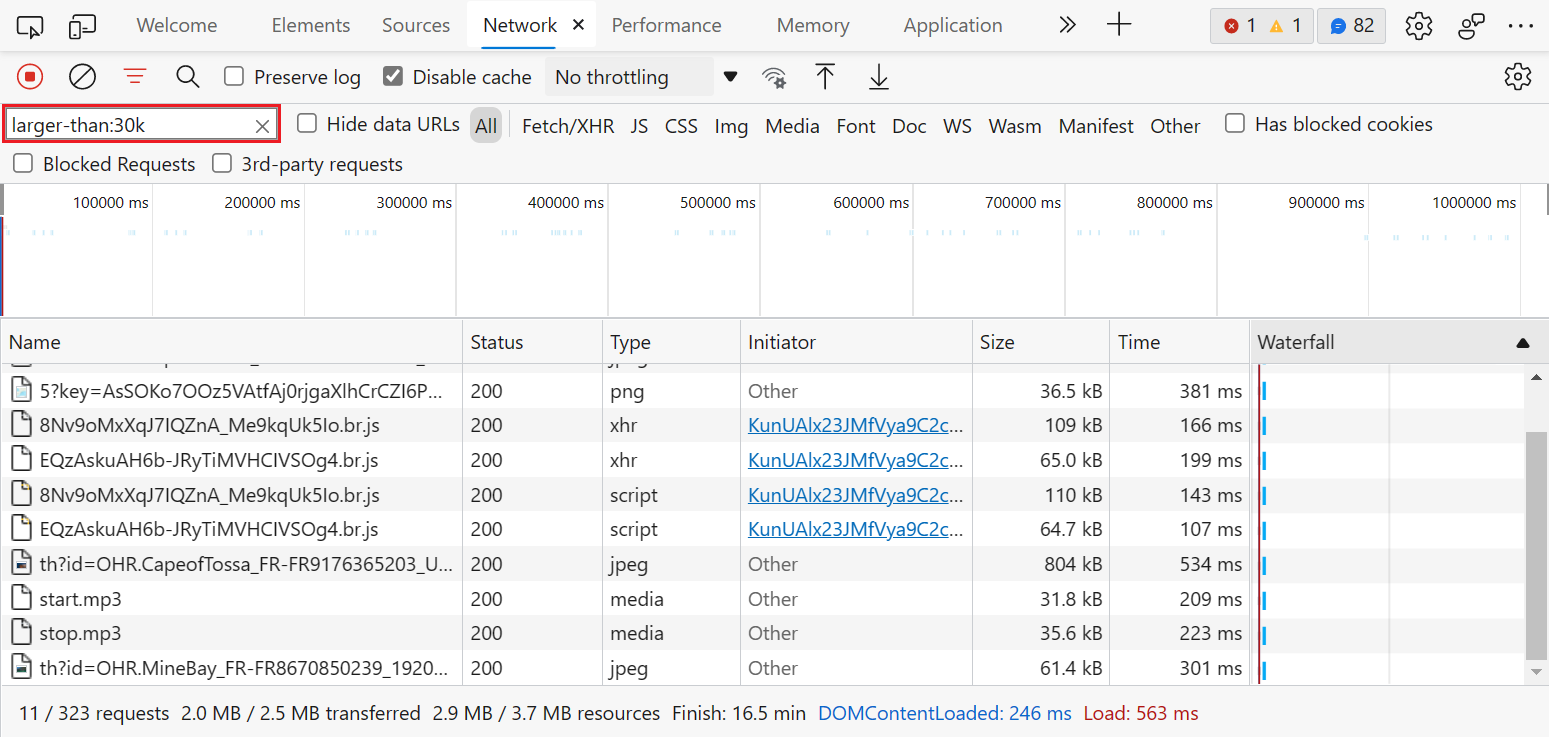Filter by Img type
This screenshot has height=737, width=1549.
(x=731, y=126)
